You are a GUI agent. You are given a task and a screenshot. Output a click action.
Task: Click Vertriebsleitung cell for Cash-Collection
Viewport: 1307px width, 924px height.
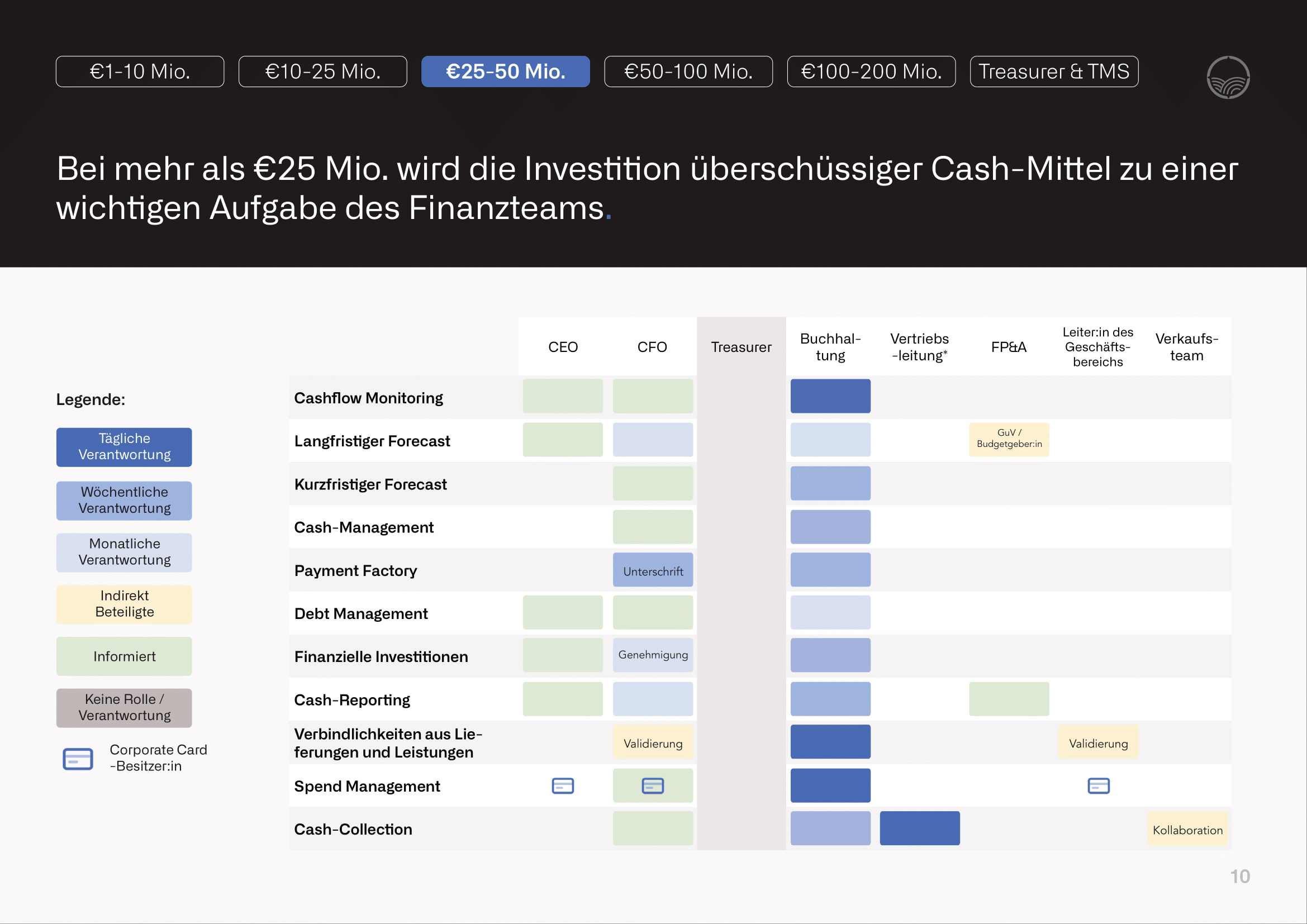pos(920,828)
